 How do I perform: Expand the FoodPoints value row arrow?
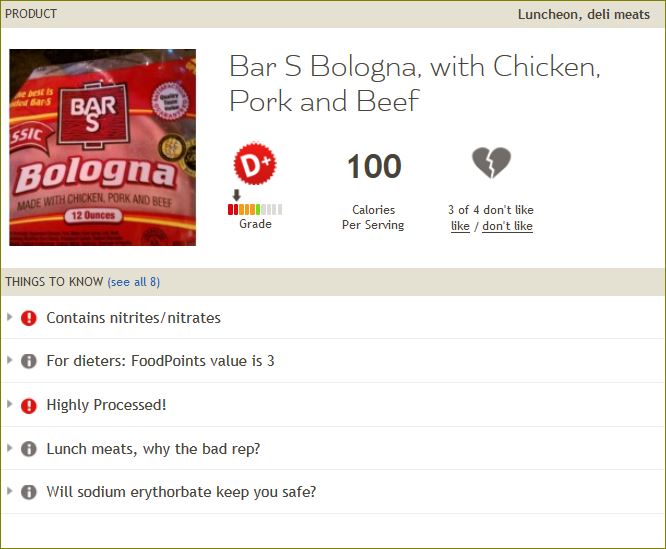pyautogui.click(x=10, y=360)
